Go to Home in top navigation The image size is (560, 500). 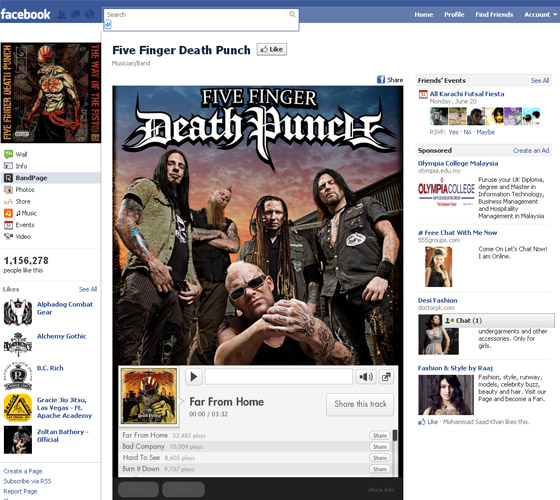point(424,15)
